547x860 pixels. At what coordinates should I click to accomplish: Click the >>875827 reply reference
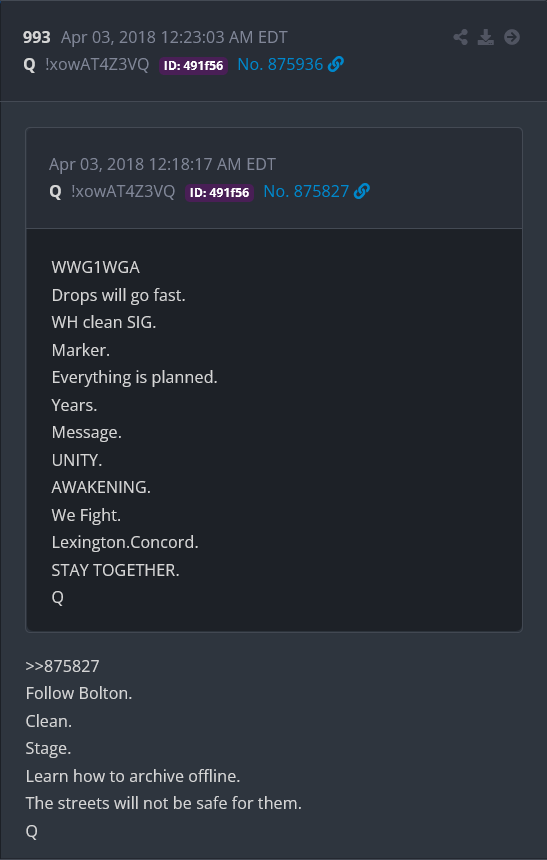tap(63, 666)
